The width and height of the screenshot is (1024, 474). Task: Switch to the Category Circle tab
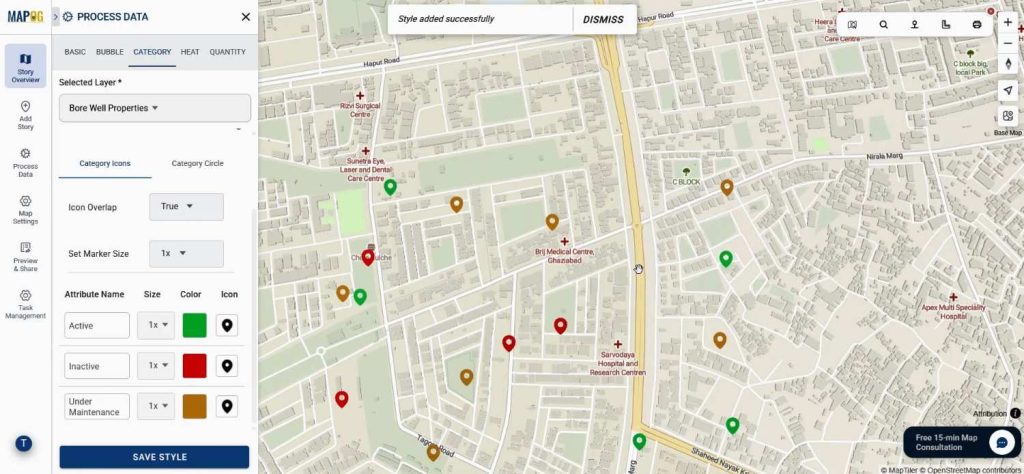coord(197,163)
